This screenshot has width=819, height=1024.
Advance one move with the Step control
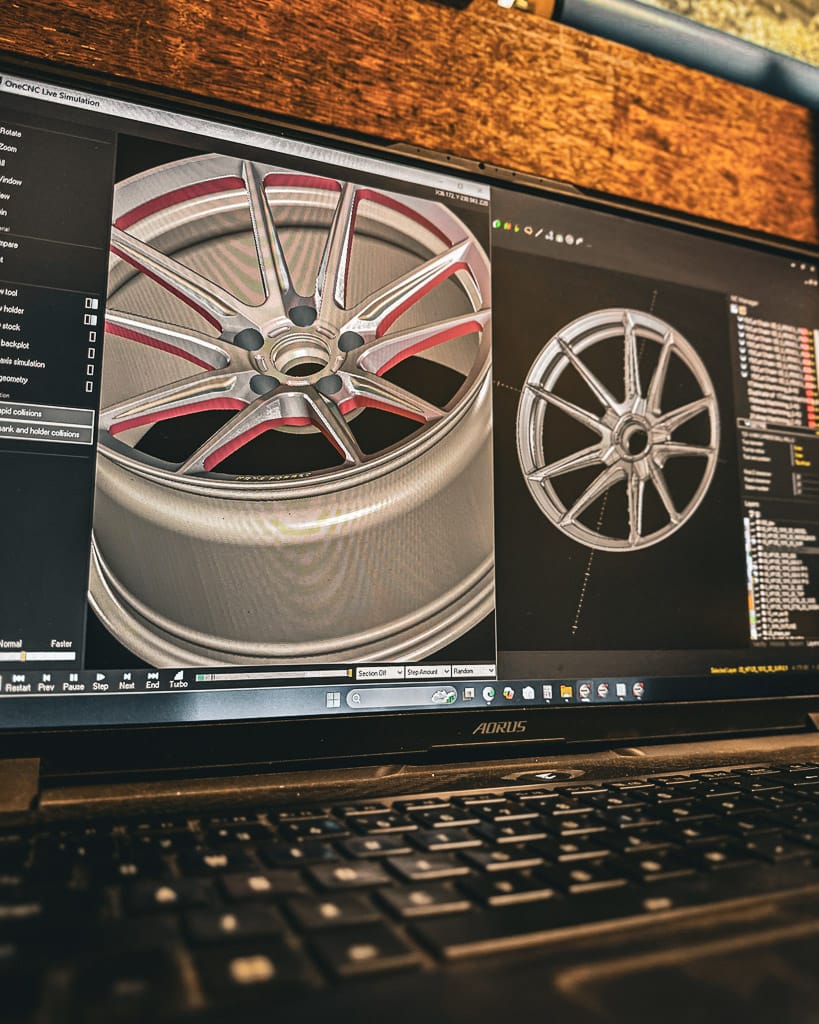pyautogui.click(x=100, y=681)
